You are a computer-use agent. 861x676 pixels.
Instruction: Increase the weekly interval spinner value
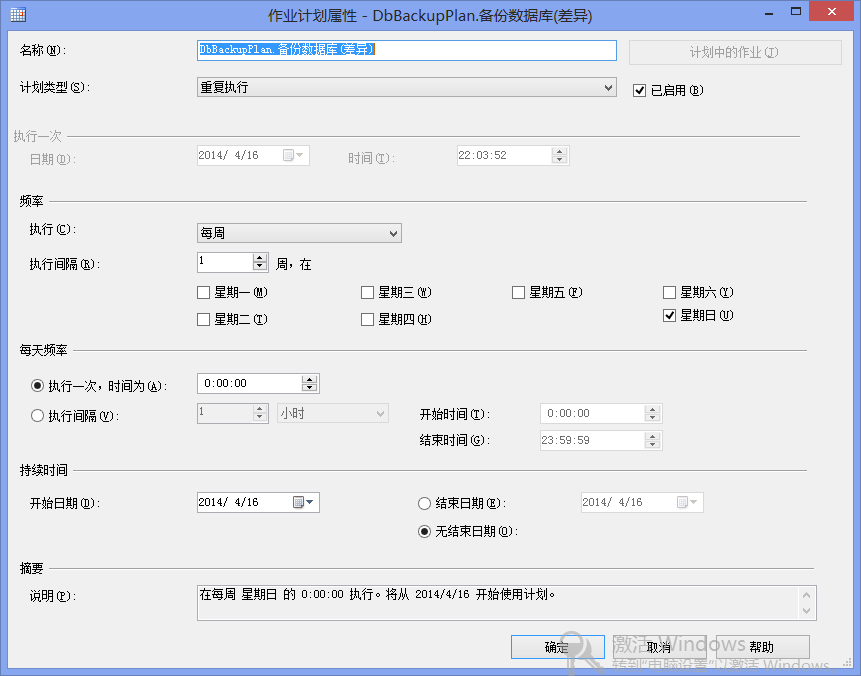click(x=260, y=258)
